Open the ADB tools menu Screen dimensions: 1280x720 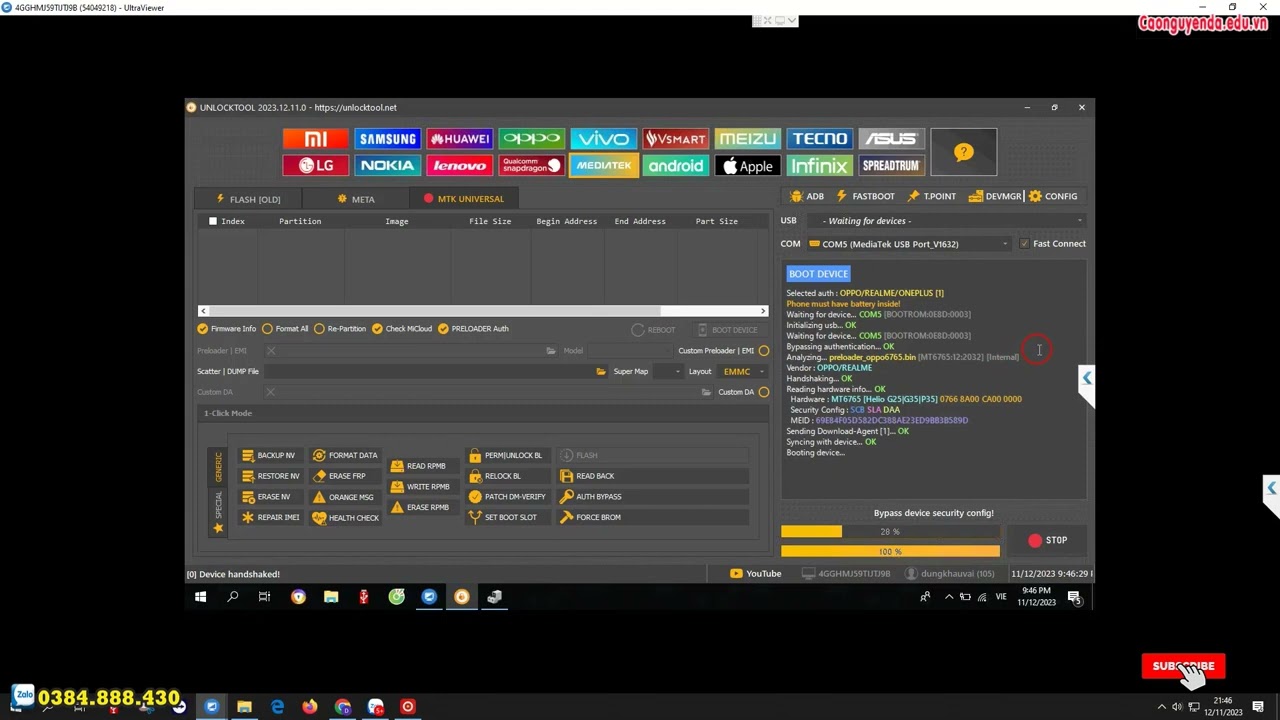click(807, 197)
